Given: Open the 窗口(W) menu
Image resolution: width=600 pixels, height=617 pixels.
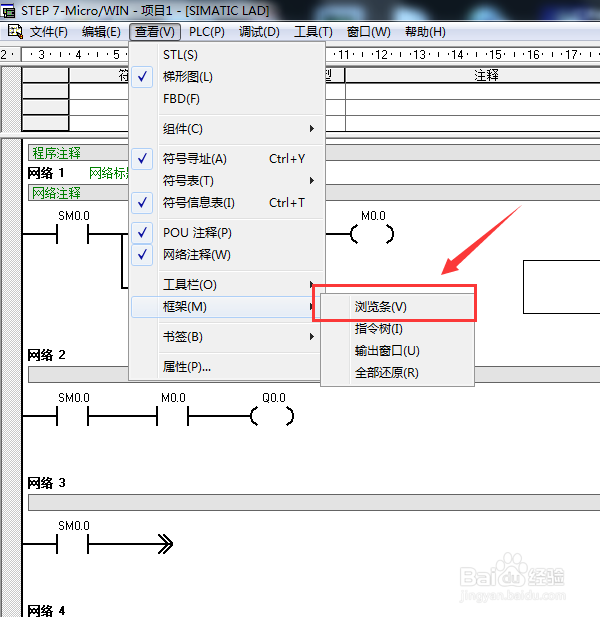Looking at the screenshot, I should [x=368, y=32].
